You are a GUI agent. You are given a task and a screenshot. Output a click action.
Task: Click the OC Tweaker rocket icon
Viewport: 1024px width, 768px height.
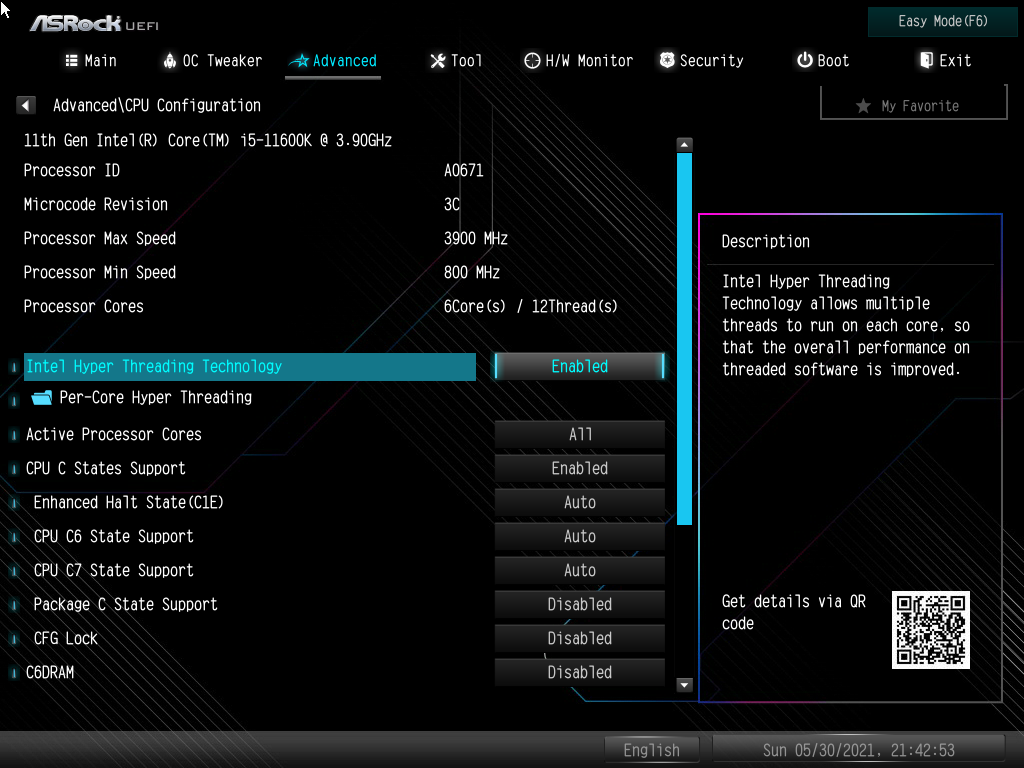click(x=170, y=61)
